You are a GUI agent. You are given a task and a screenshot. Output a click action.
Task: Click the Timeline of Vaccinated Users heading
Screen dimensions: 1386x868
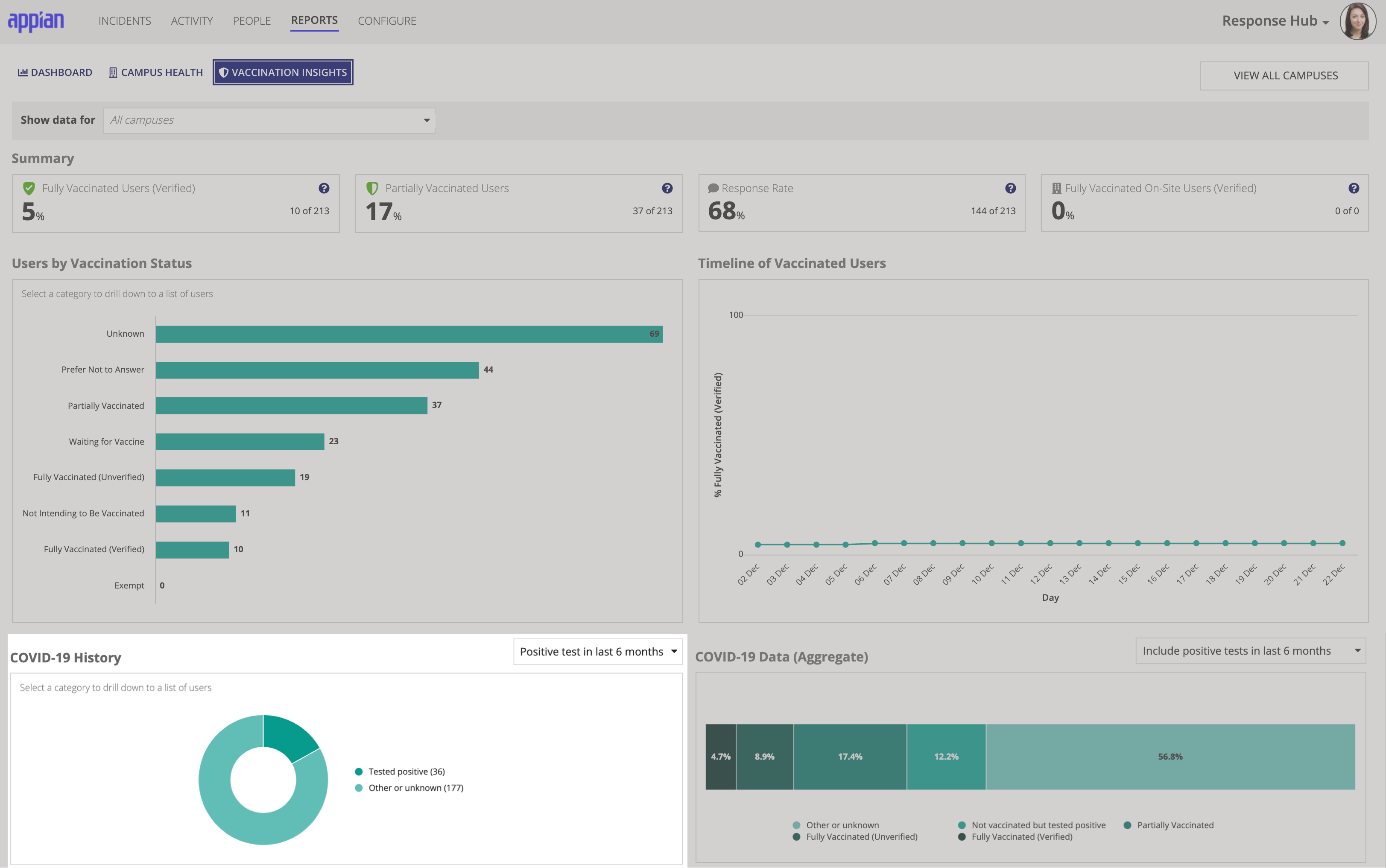click(792, 263)
